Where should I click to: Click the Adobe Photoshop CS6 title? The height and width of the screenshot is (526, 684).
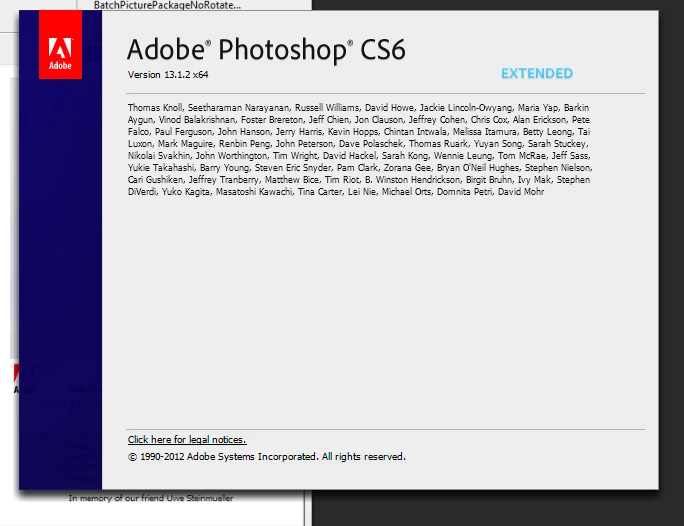(267, 49)
